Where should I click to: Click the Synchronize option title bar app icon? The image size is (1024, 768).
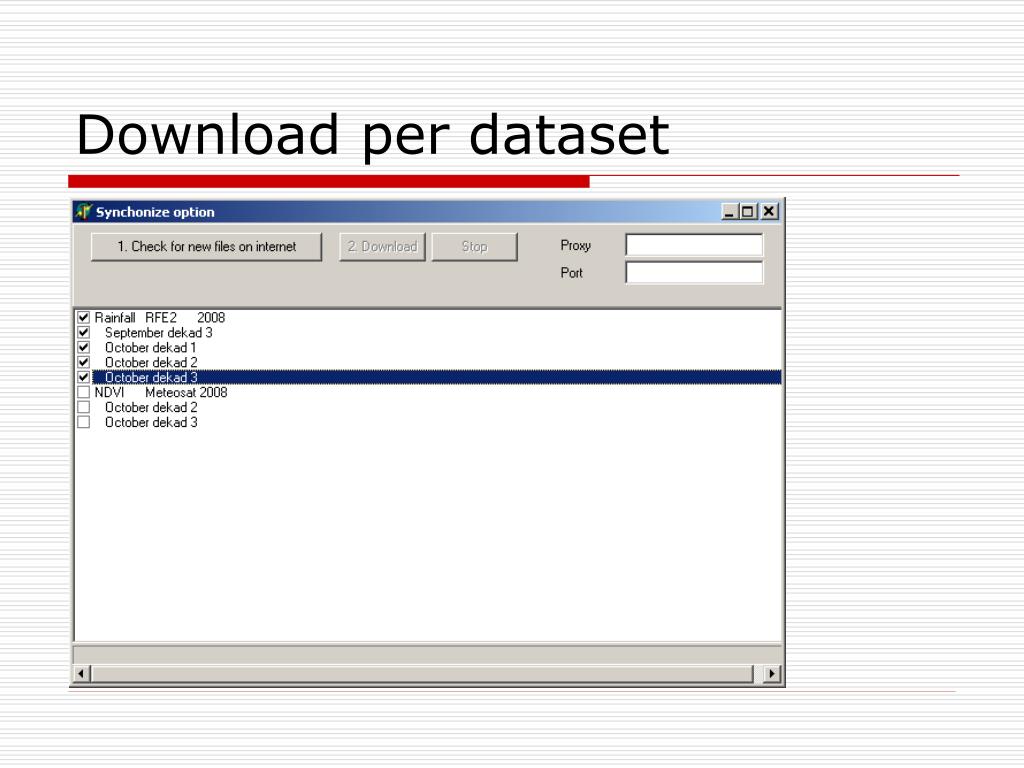[x=83, y=212]
